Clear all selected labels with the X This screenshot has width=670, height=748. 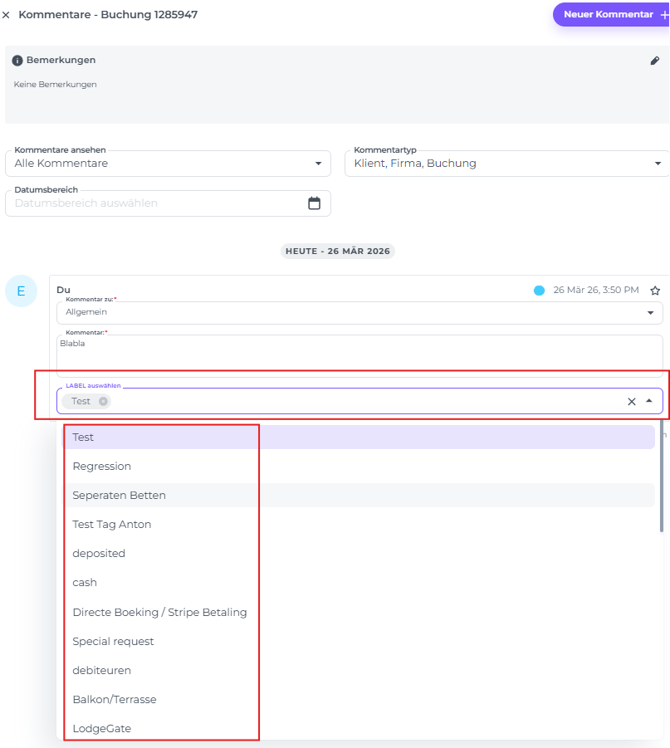[631, 402]
